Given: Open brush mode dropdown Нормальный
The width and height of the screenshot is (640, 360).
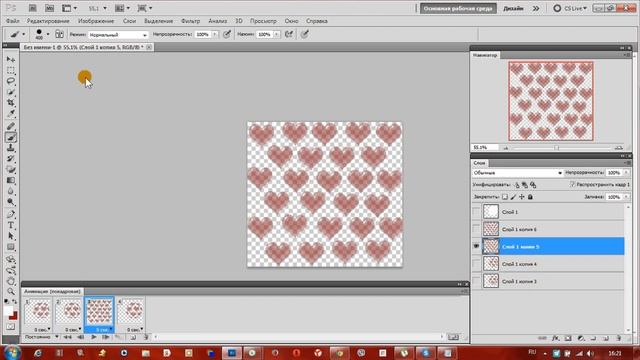Looking at the screenshot, I should [x=118, y=35].
